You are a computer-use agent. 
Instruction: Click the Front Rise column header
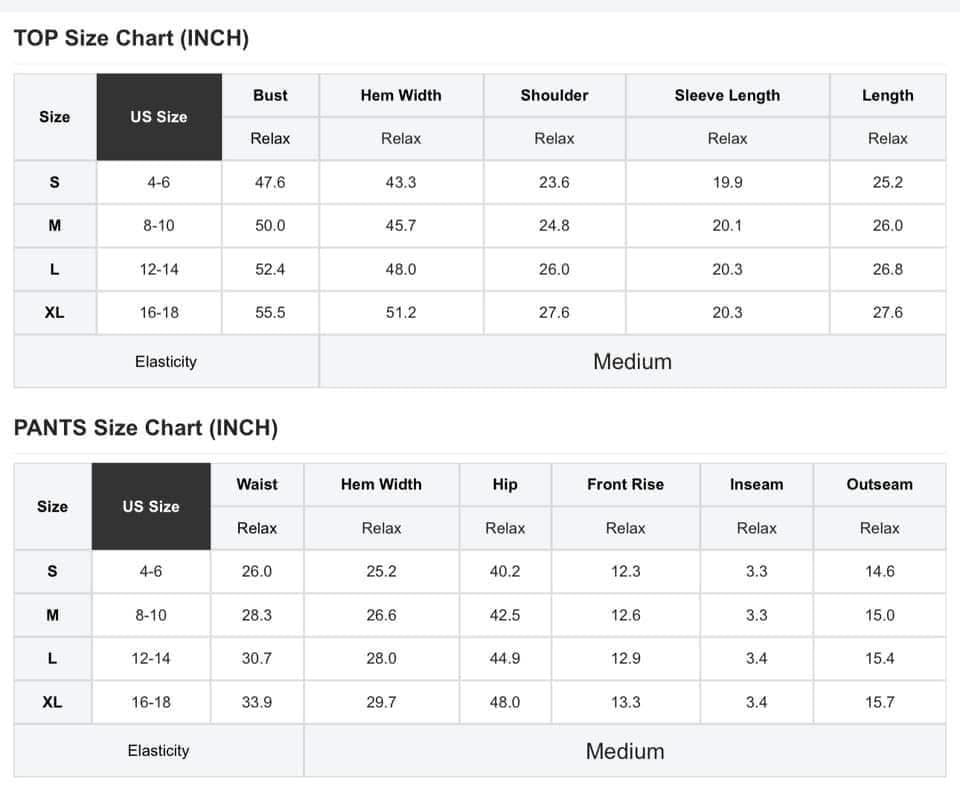tap(625, 484)
